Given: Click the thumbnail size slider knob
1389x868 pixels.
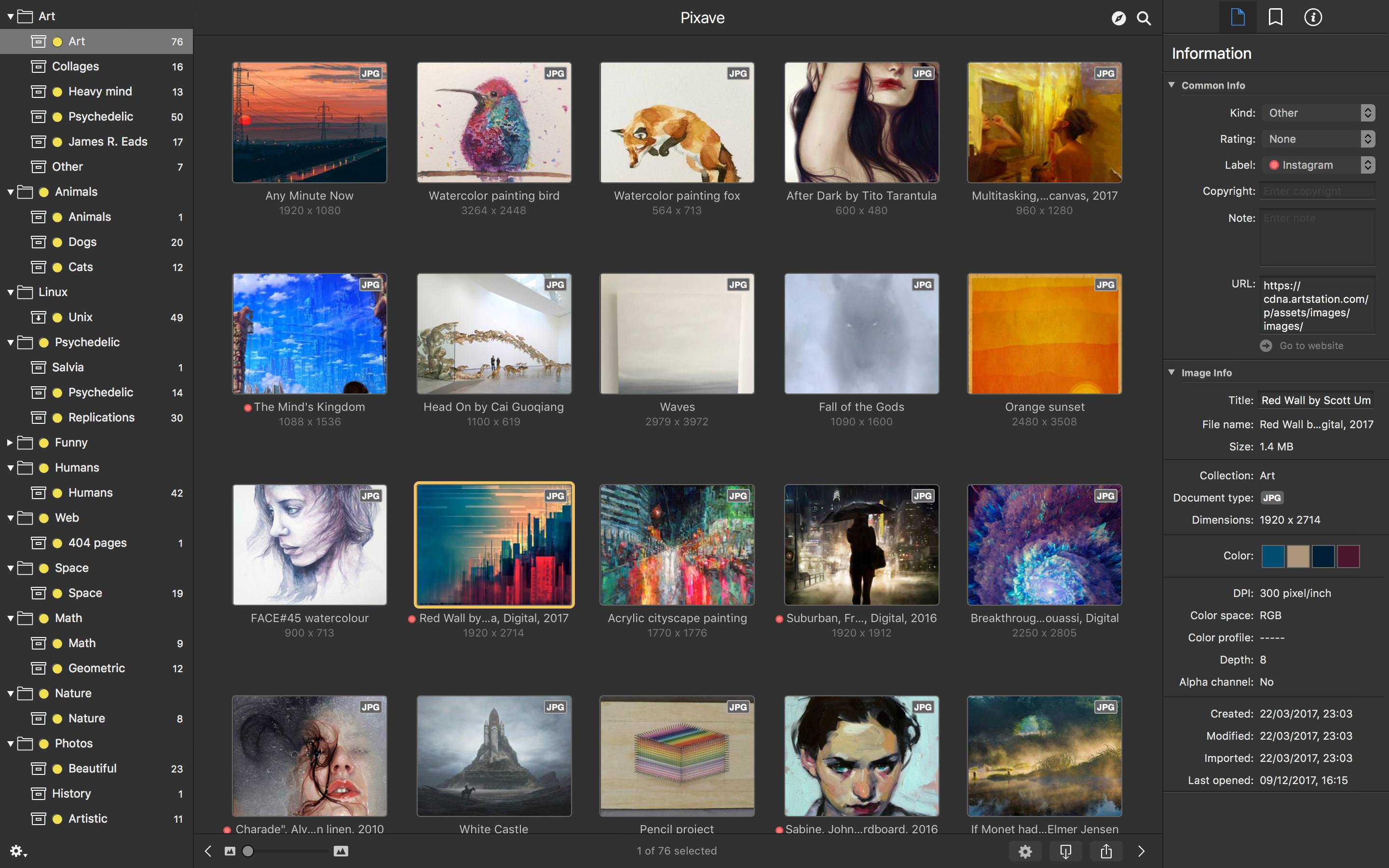Looking at the screenshot, I should (x=248, y=851).
